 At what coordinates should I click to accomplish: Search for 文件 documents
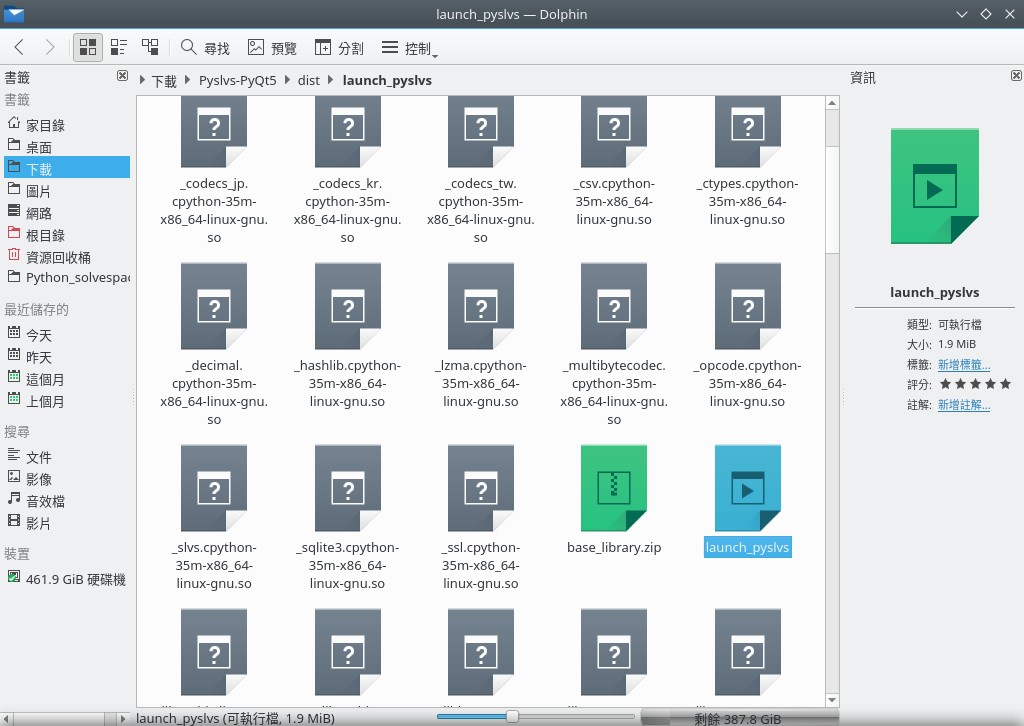(67, 457)
